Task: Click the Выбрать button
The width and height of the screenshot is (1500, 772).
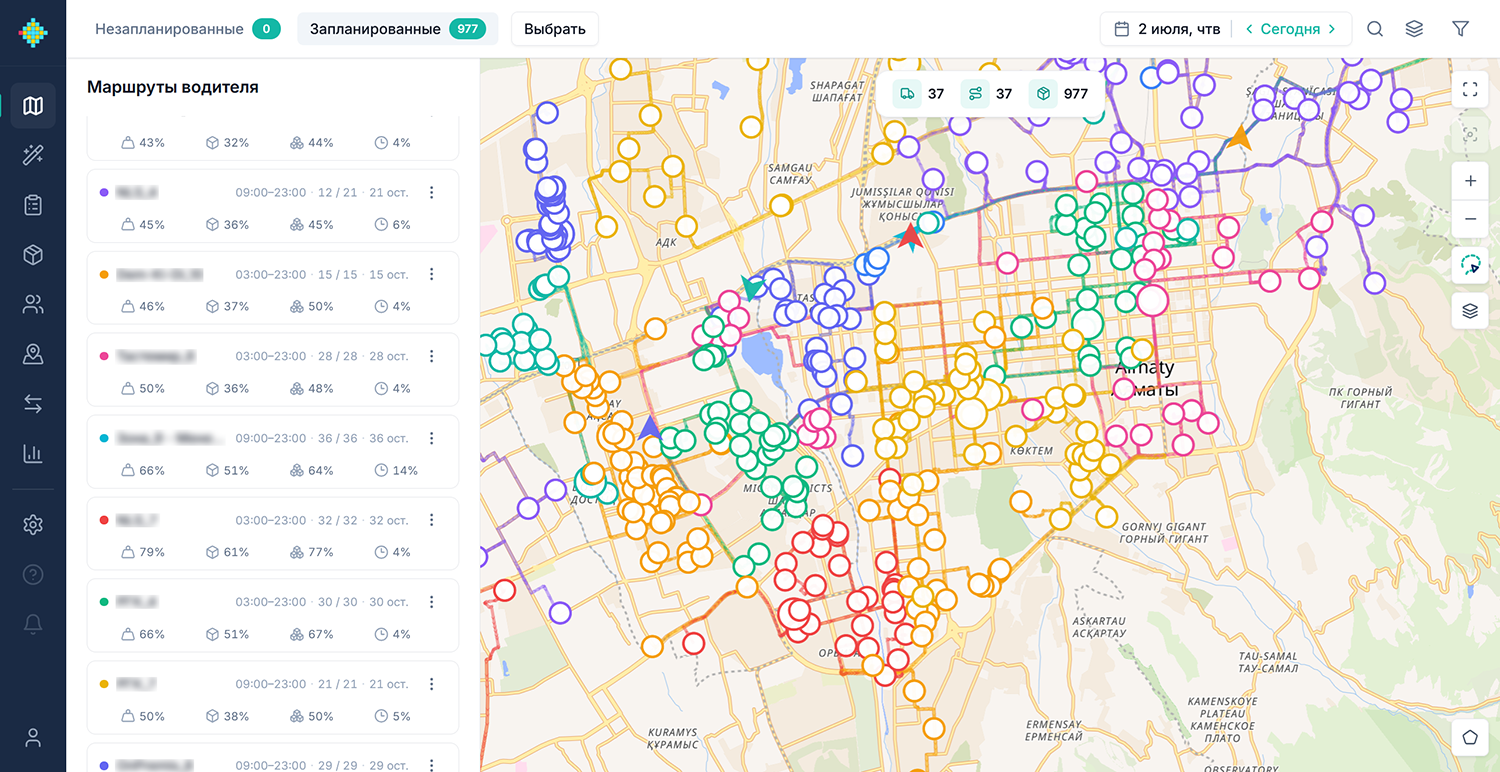Action: click(x=555, y=29)
